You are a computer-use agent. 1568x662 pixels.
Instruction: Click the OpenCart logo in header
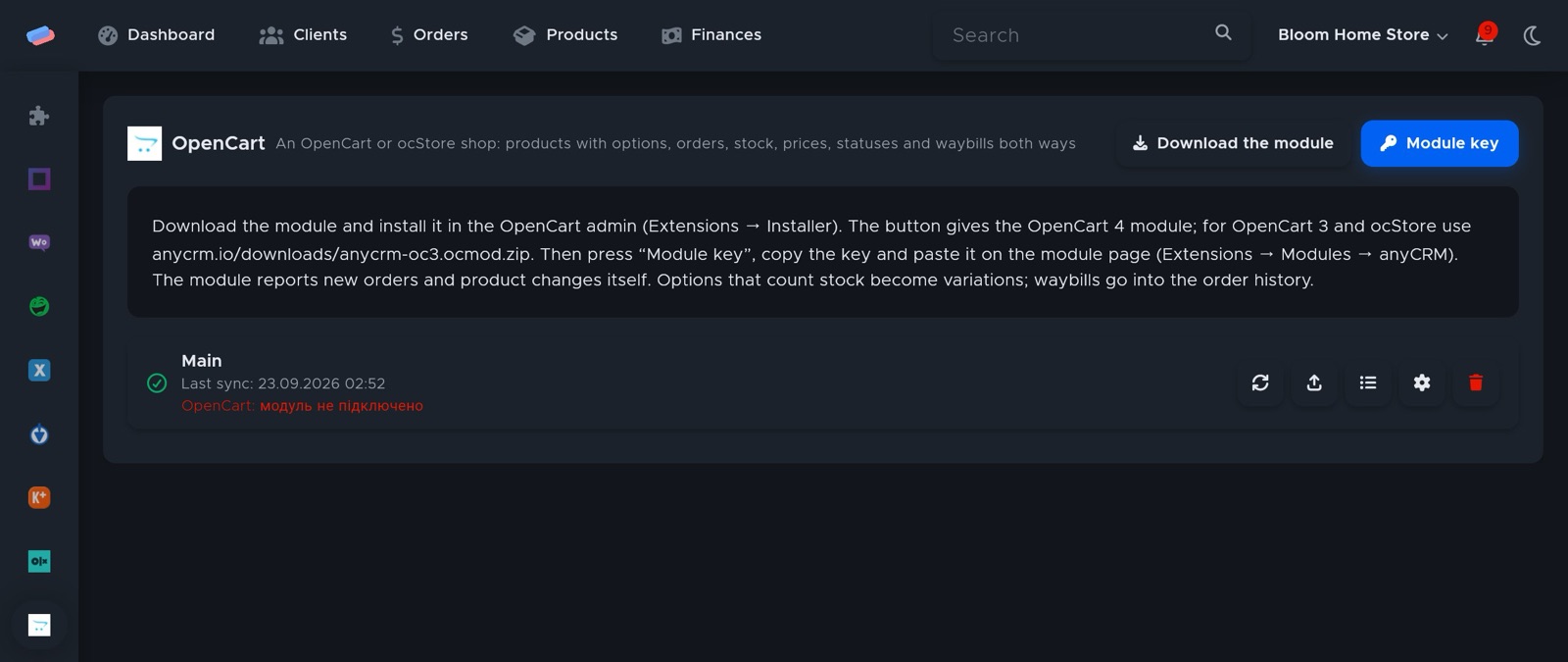tap(144, 143)
